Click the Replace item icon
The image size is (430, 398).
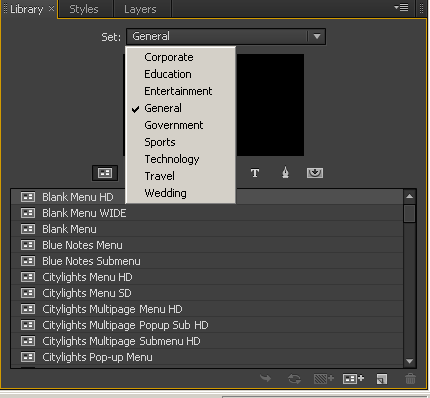(x=294, y=379)
